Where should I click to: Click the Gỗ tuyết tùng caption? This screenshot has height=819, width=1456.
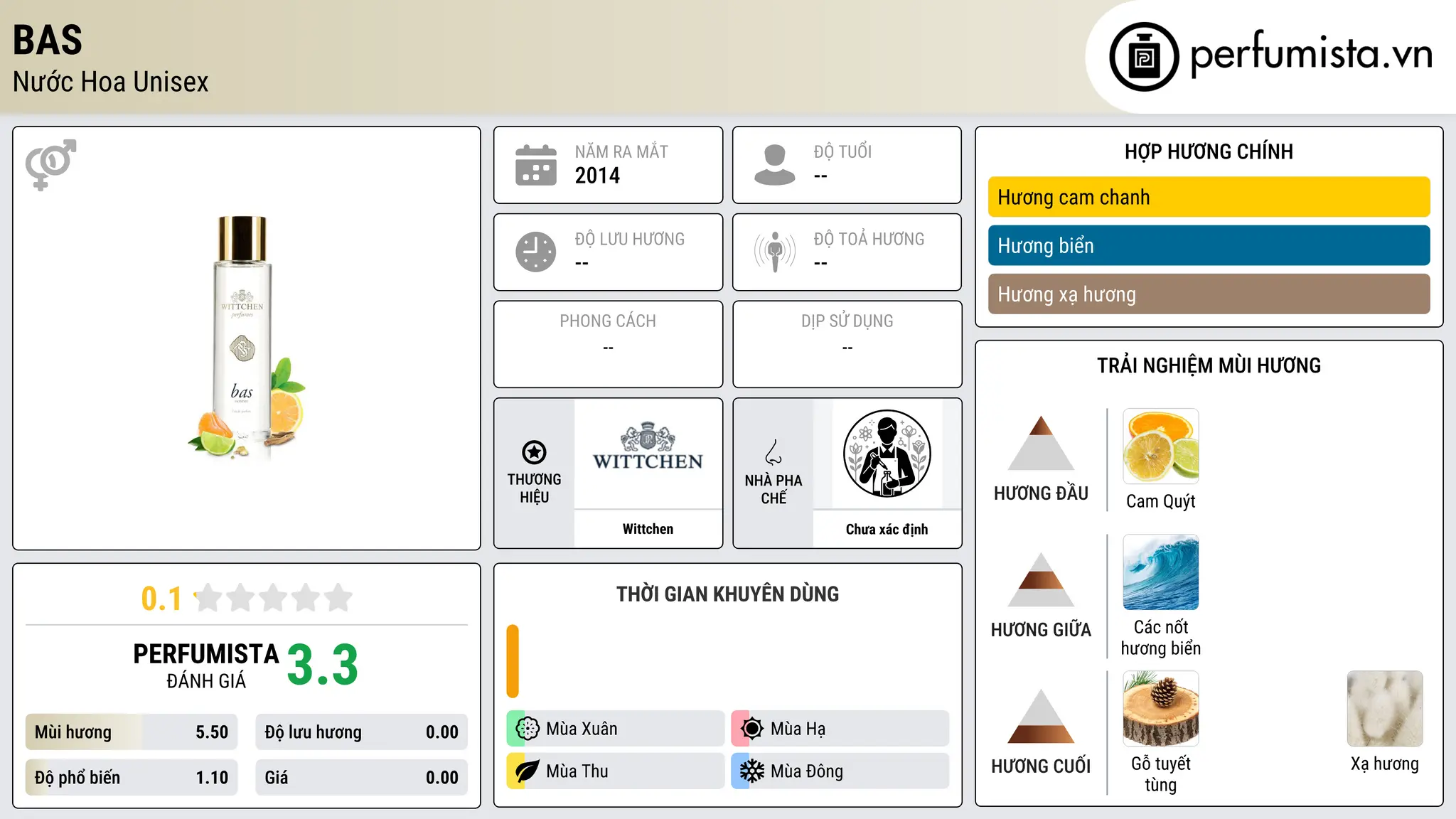coord(1160,774)
